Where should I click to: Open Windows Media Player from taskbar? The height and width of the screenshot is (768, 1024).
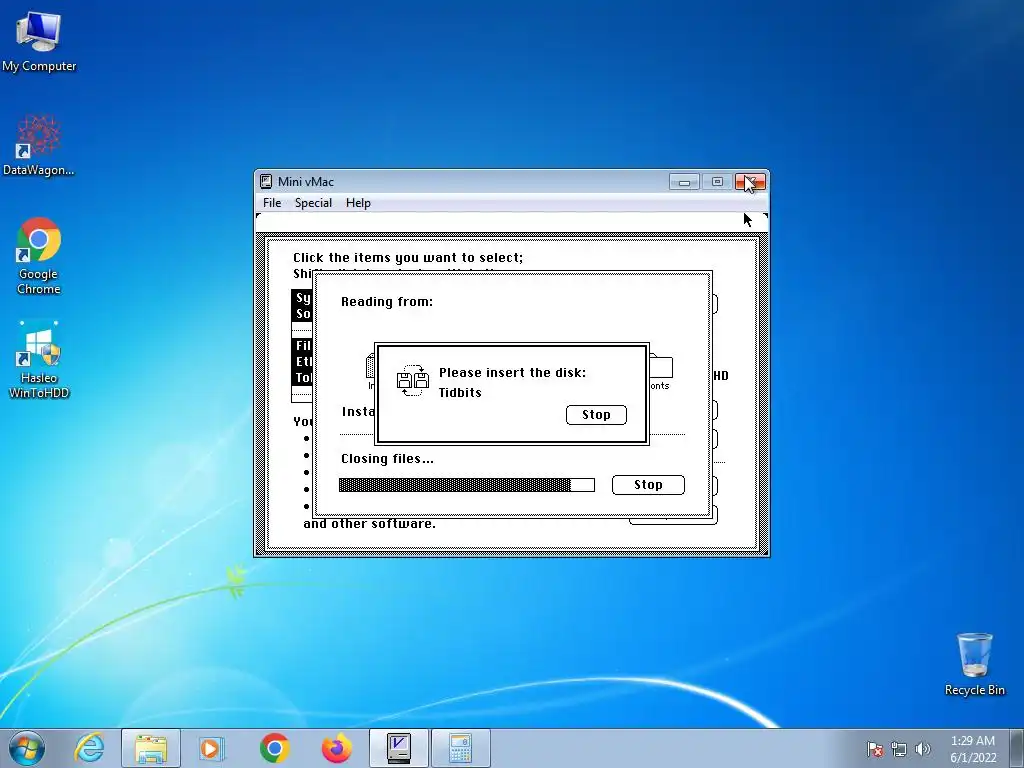211,748
